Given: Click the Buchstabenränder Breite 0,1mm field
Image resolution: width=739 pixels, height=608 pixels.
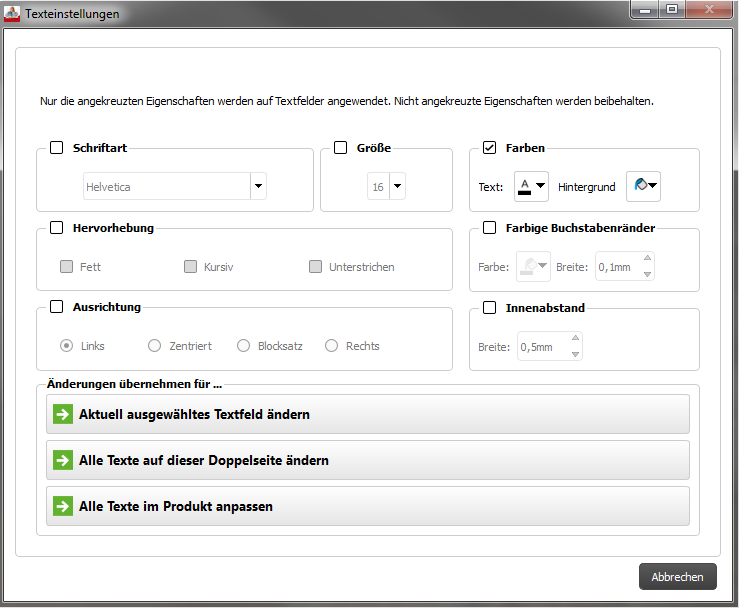Looking at the screenshot, I should pyautogui.click(x=617, y=267).
